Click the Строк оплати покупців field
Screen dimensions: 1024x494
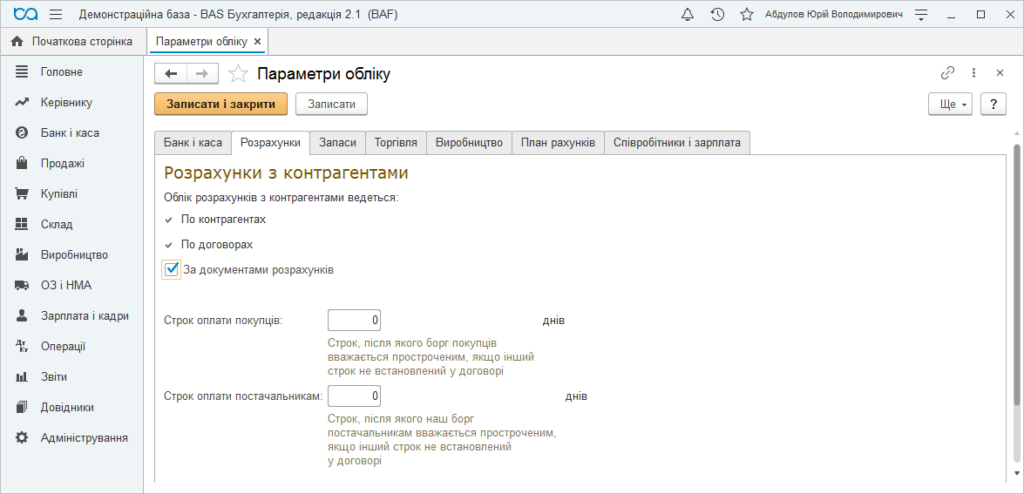point(354,321)
